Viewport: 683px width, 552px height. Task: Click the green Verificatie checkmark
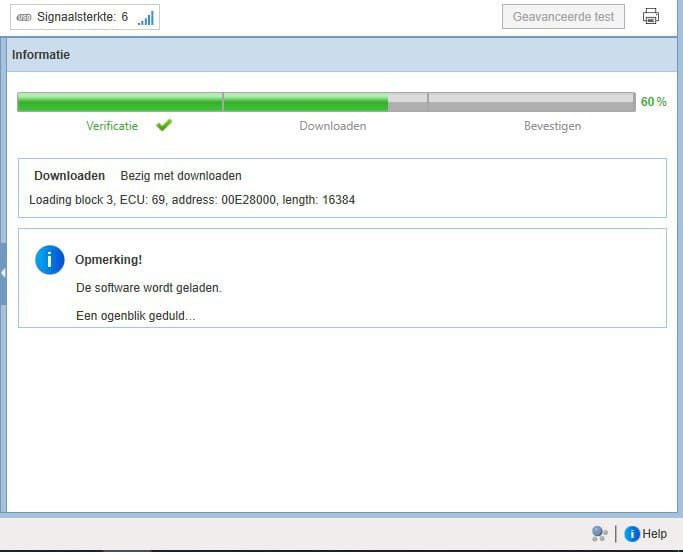(x=164, y=126)
